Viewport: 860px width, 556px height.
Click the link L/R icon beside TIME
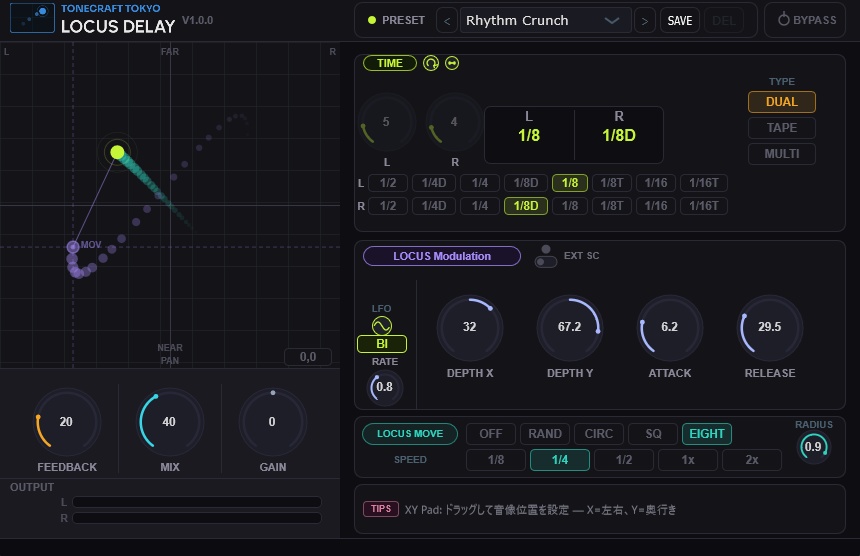click(452, 64)
